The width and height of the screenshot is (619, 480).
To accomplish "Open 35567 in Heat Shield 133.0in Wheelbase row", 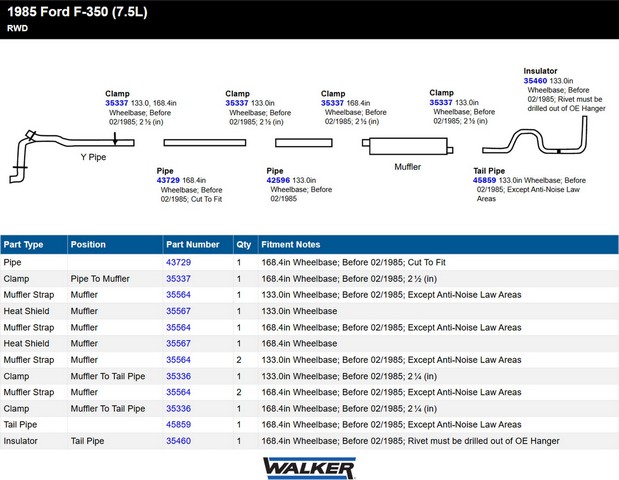I will [x=178, y=311].
